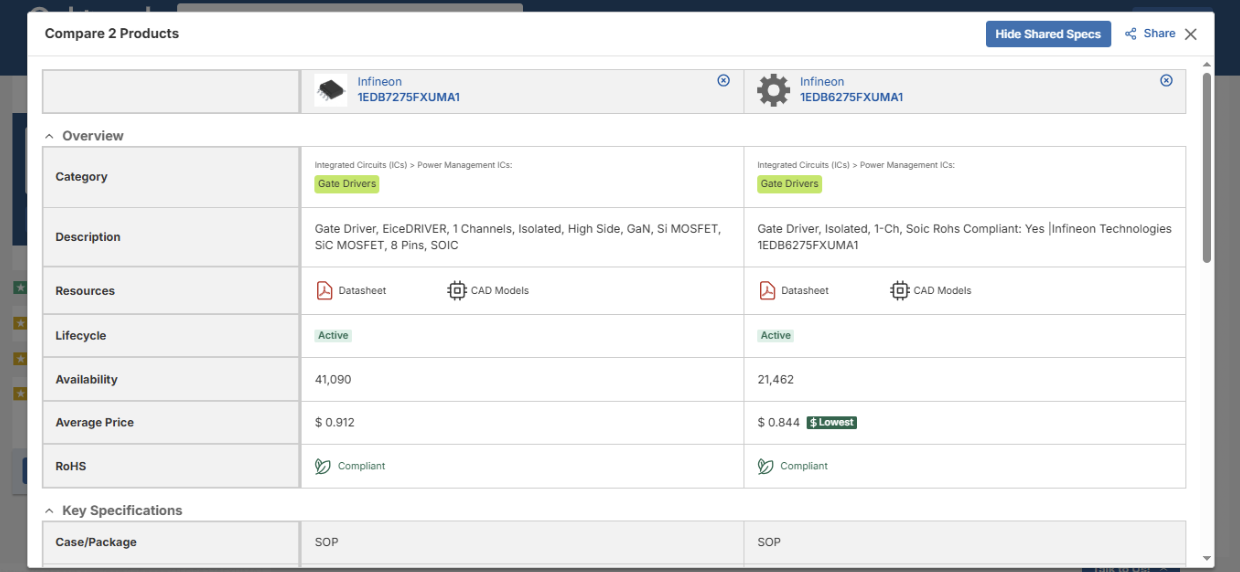Image resolution: width=1240 pixels, height=572 pixels.
Task: Select the availability value 41,090
Action: point(333,380)
